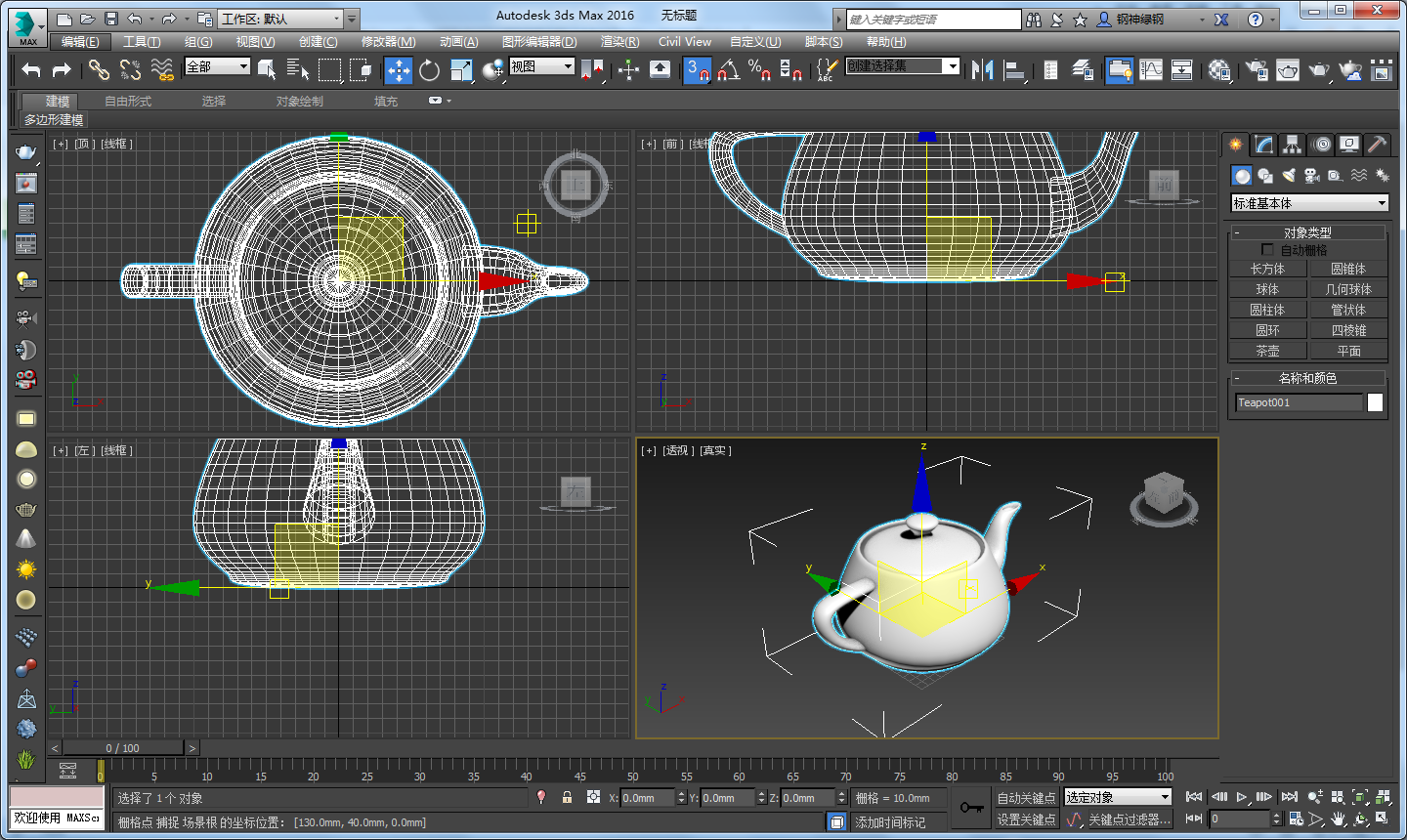Toggle the 3D Snaps button

pyautogui.click(x=697, y=69)
